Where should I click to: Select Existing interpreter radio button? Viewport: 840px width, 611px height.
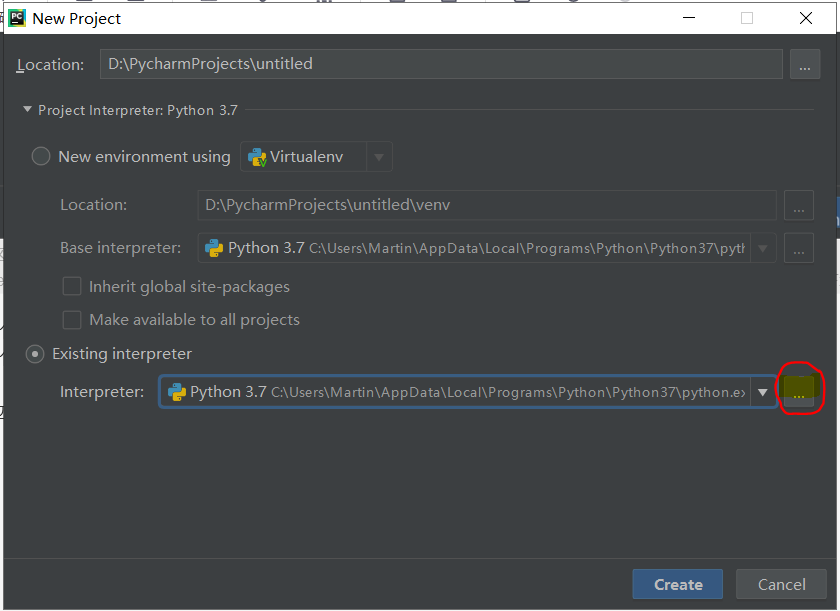click(35, 354)
